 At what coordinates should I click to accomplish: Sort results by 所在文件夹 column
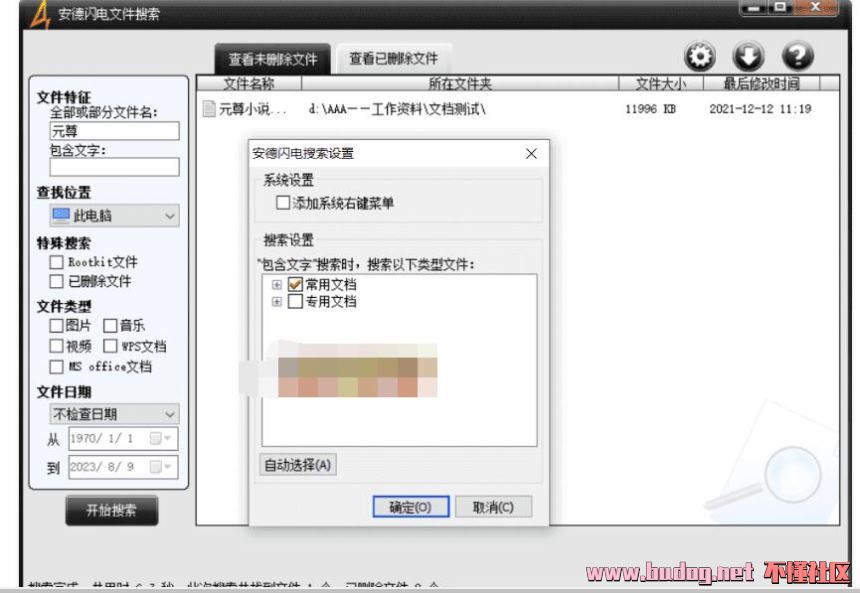click(460, 83)
